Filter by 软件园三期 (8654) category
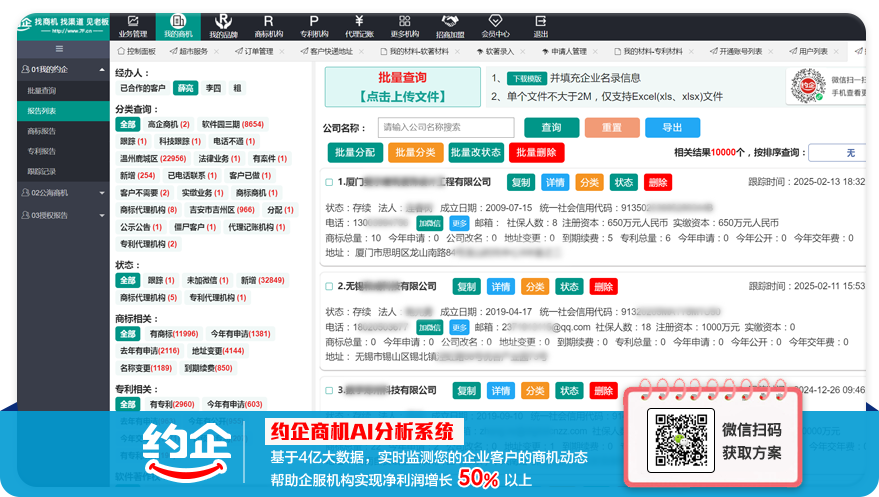Image resolution: width=879 pixels, height=497 pixels. 233,124
